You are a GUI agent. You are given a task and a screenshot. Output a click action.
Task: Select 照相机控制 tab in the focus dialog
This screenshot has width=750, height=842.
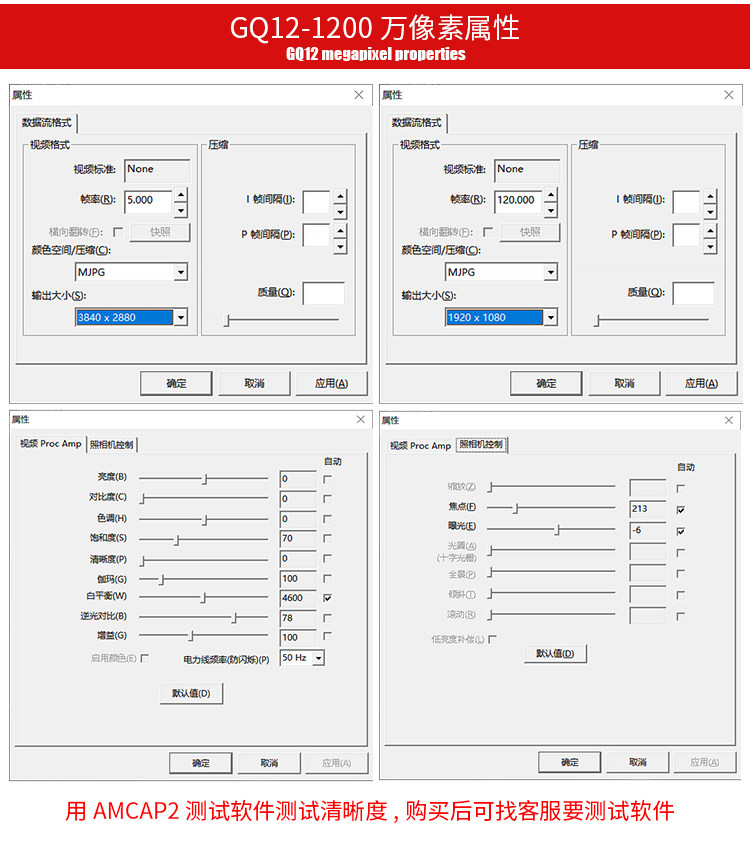click(482, 445)
